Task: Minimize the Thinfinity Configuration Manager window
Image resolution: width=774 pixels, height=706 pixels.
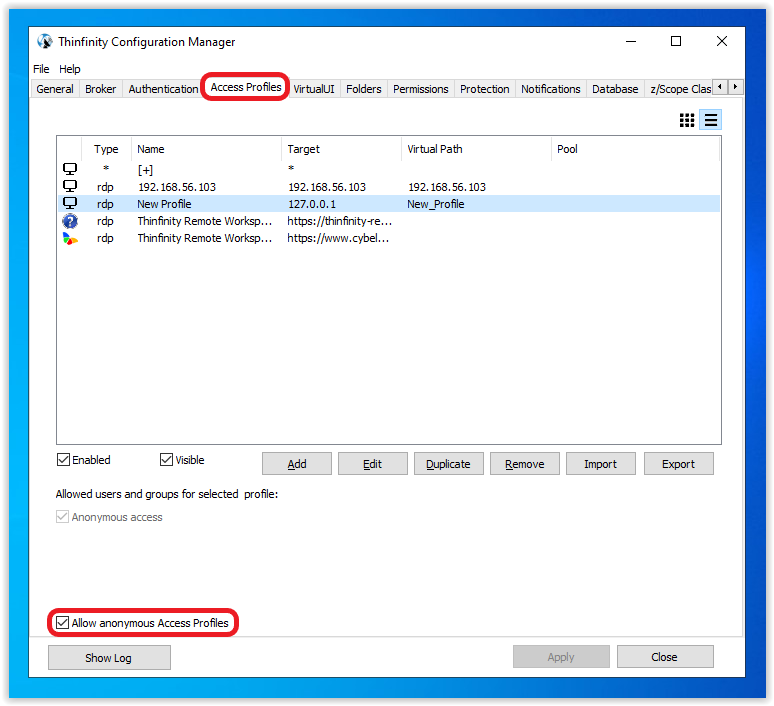Action: click(x=631, y=41)
